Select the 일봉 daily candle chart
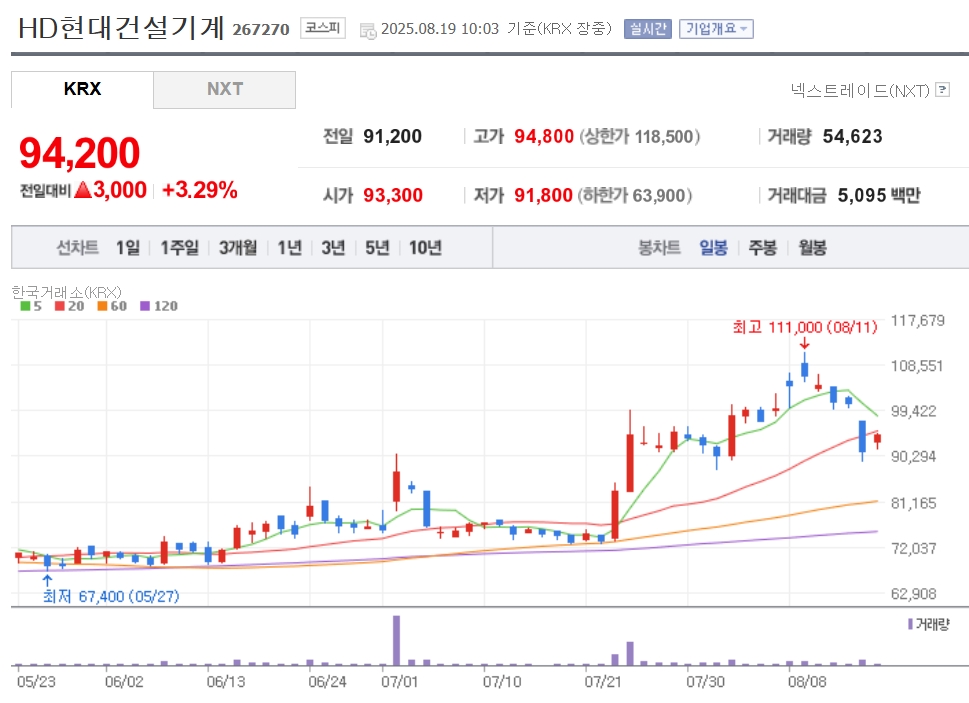This screenshot has height=703, width=969. point(713,248)
